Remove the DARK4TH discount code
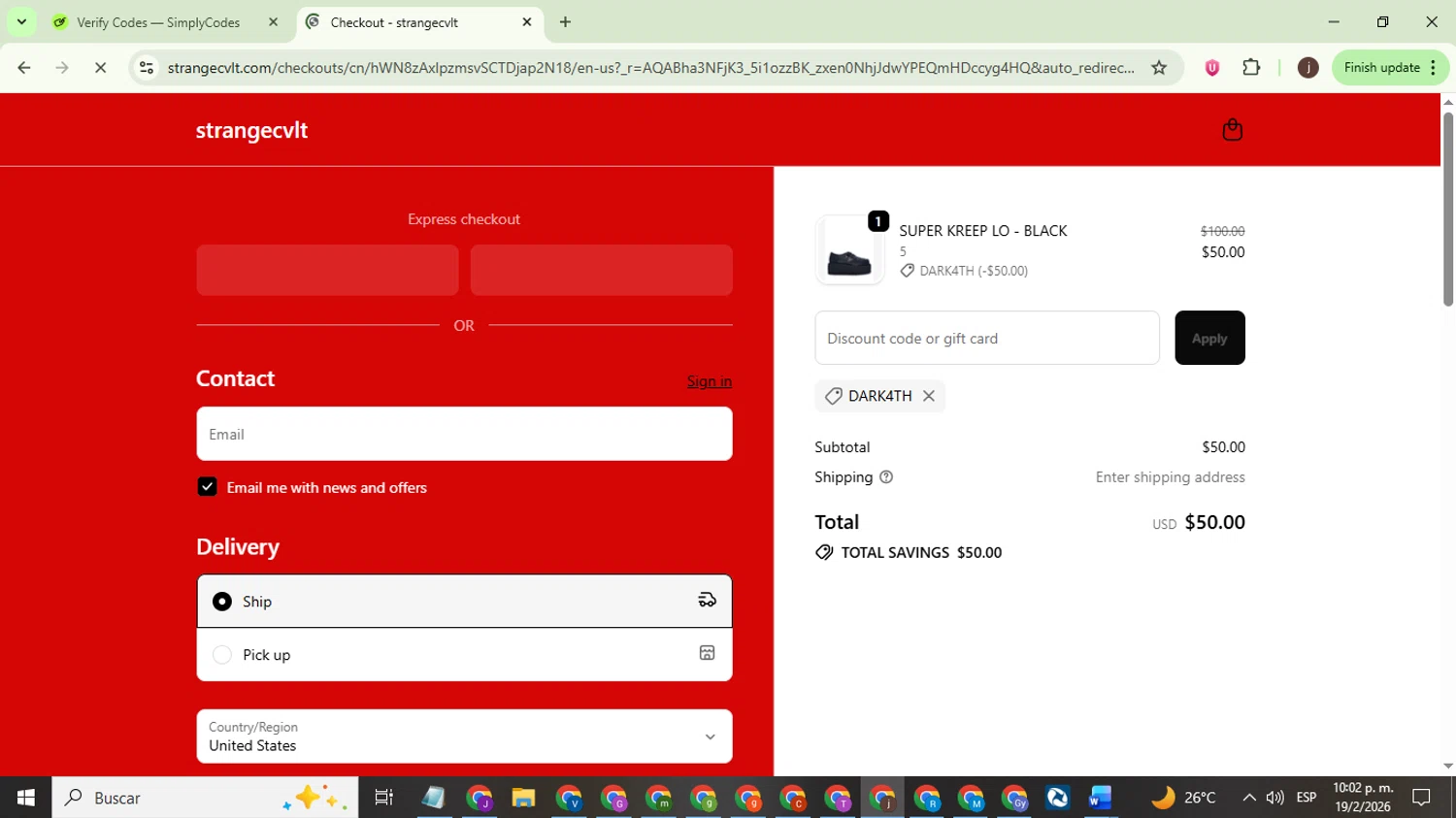The height and width of the screenshot is (818, 1456). pos(929,396)
